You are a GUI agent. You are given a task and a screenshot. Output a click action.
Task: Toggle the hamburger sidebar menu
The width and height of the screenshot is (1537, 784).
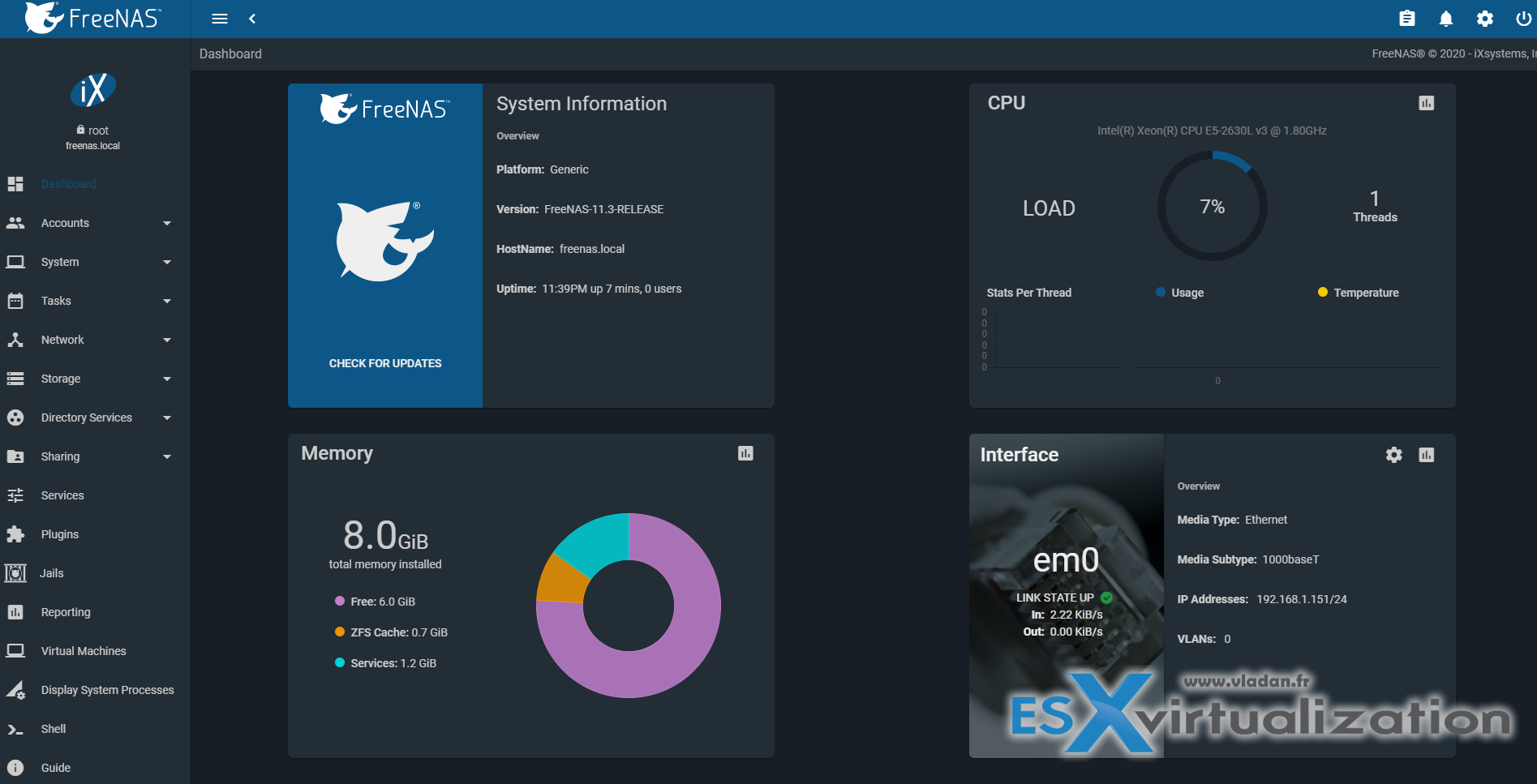[x=220, y=19]
